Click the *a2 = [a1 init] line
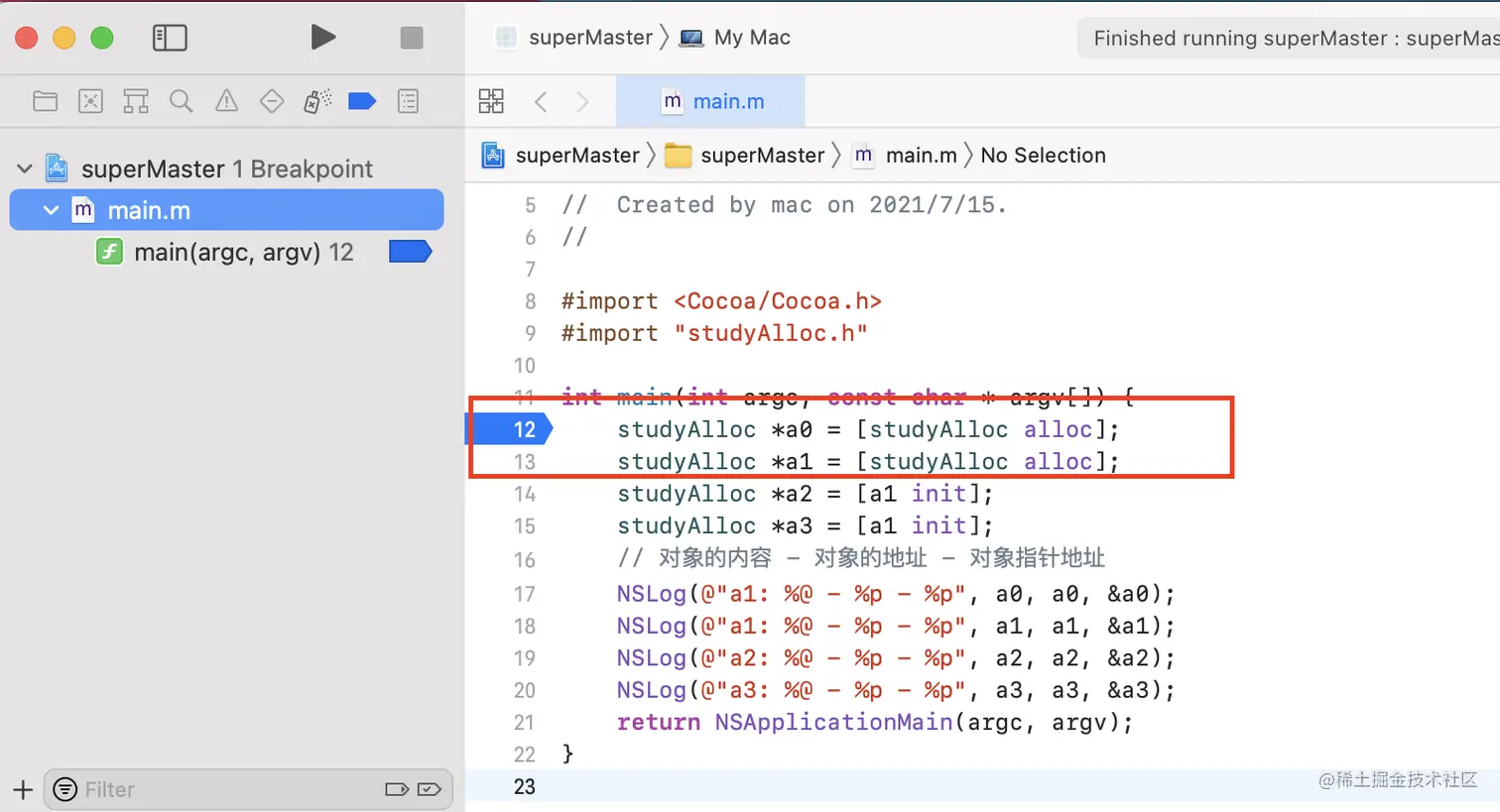 tap(805, 494)
